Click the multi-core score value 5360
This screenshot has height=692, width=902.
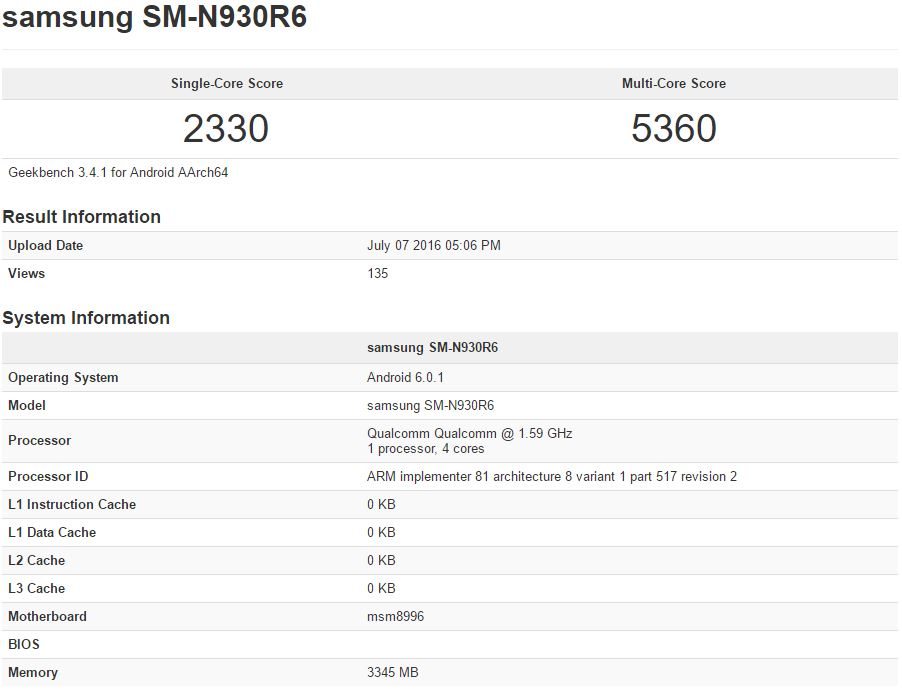pos(674,128)
